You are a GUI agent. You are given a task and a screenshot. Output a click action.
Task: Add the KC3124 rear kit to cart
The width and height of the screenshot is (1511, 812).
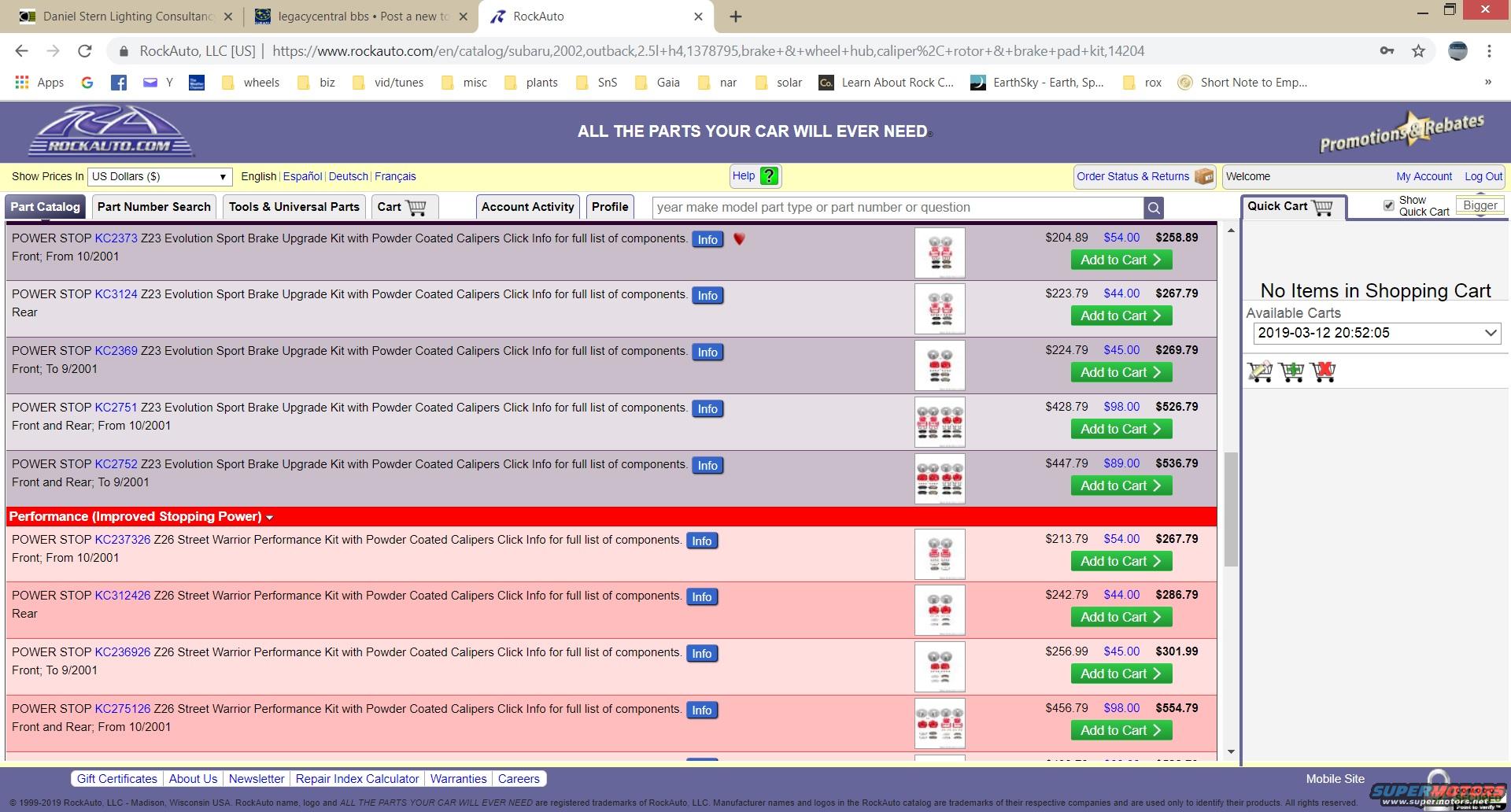coord(1121,316)
